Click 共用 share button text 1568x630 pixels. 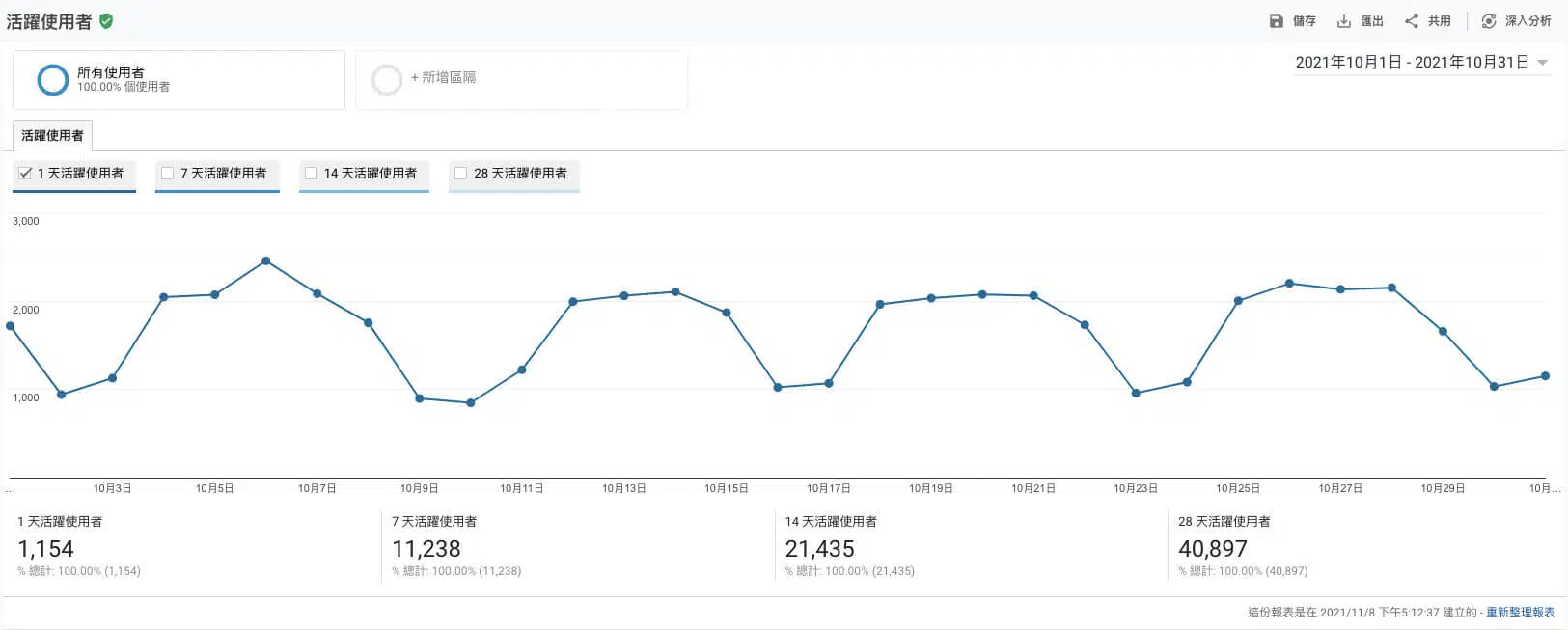1440,21
